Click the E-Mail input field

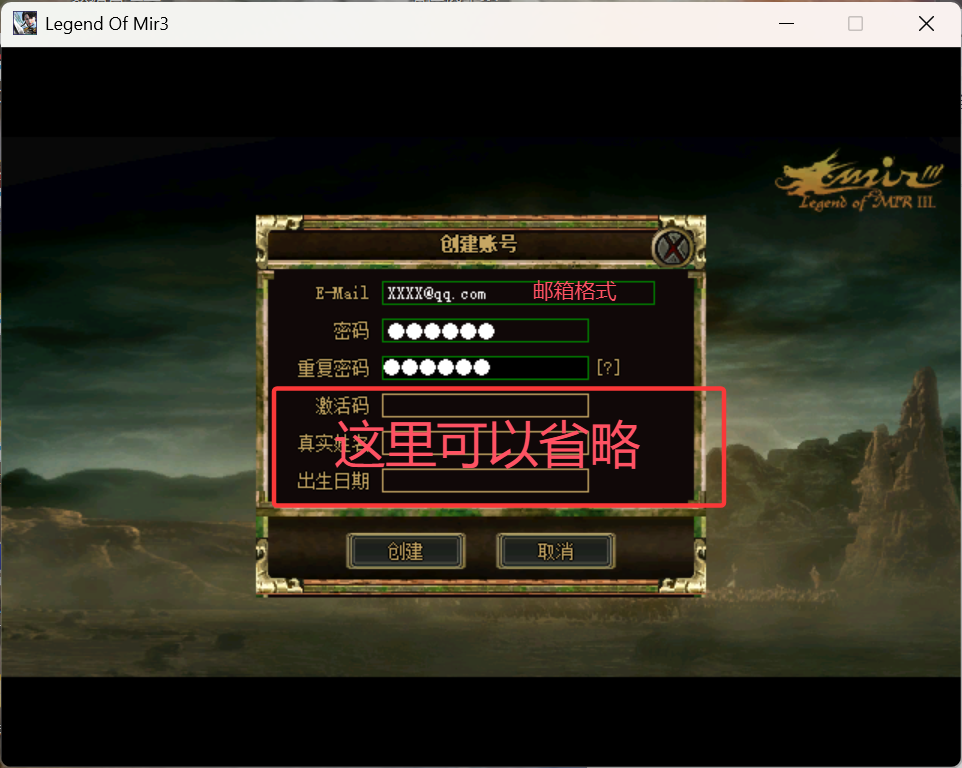pyautogui.click(x=518, y=293)
